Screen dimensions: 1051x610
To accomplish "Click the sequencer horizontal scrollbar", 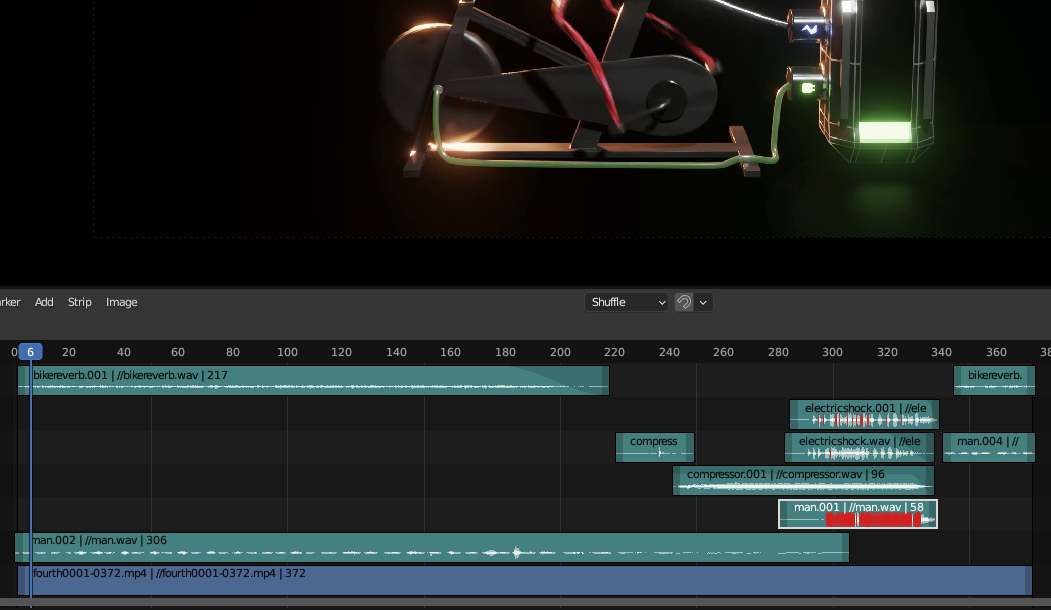I will click(x=526, y=603).
